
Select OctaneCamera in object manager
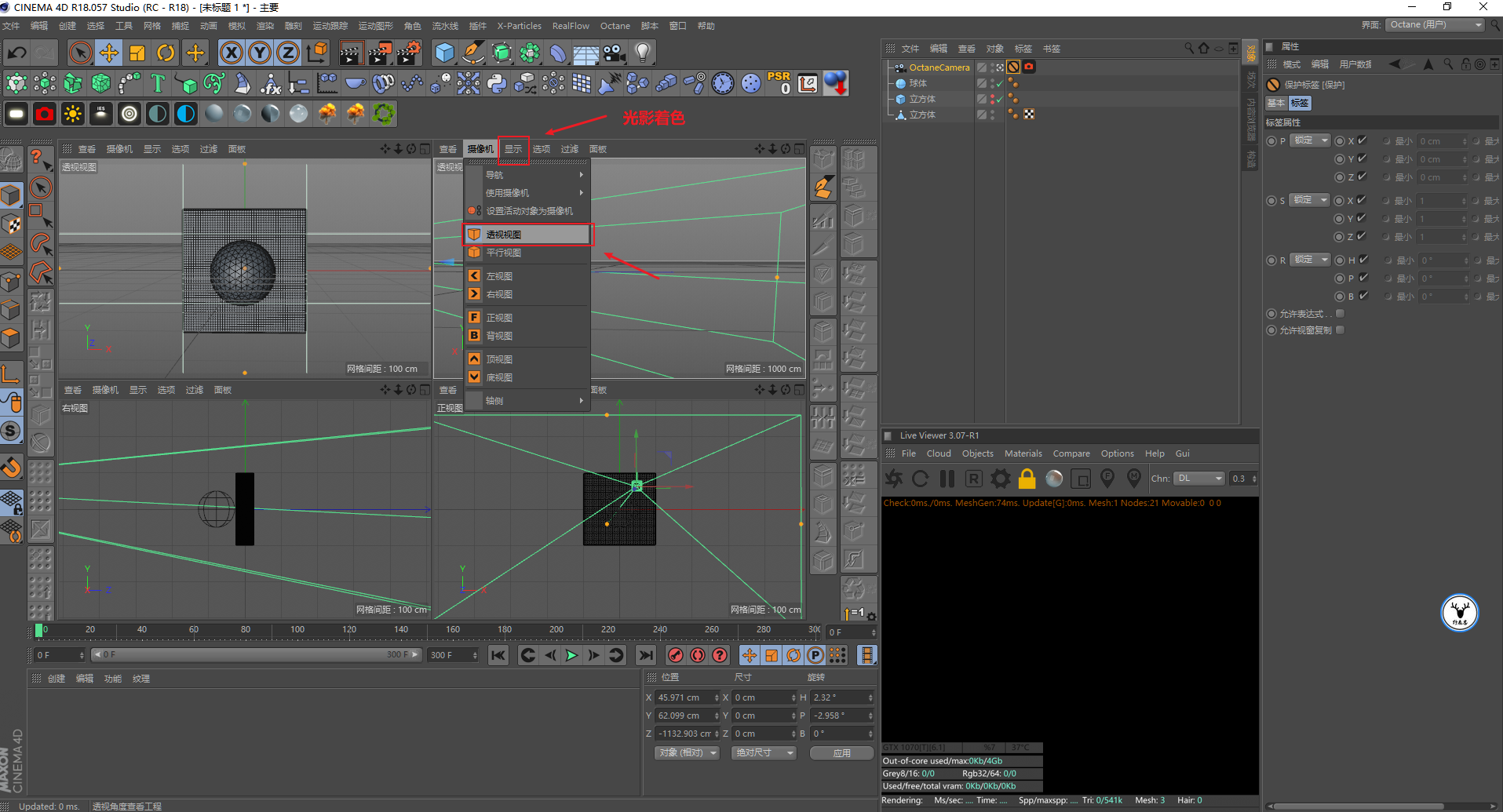[x=939, y=67]
